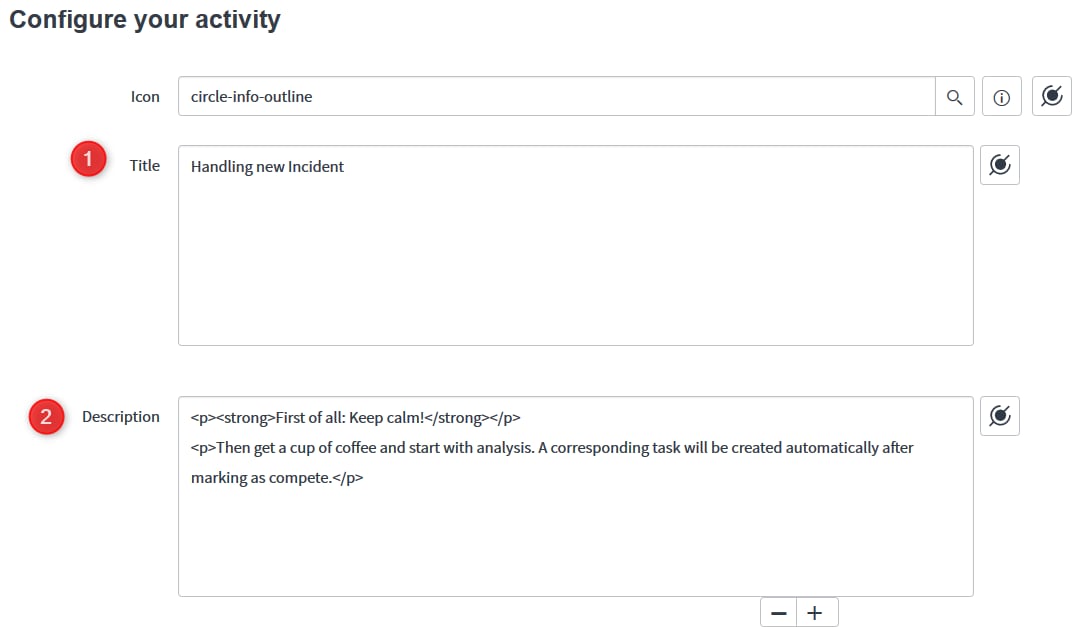Click the info icon beside the Icon field
This screenshot has height=638, width=1082.
click(x=1001, y=96)
